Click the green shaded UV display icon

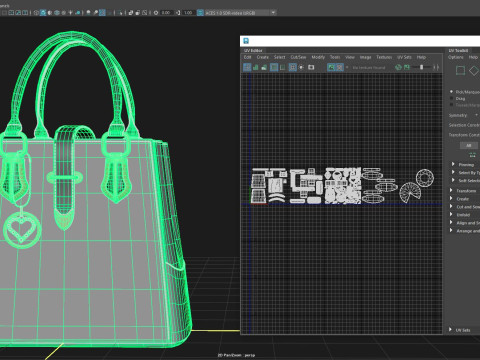pos(256,67)
